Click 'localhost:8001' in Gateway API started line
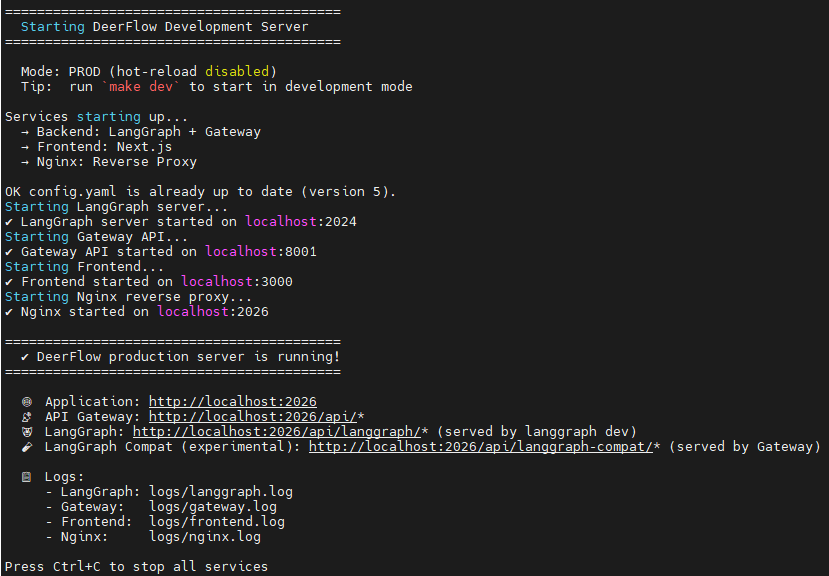This screenshot has width=829, height=576. coord(261,251)
